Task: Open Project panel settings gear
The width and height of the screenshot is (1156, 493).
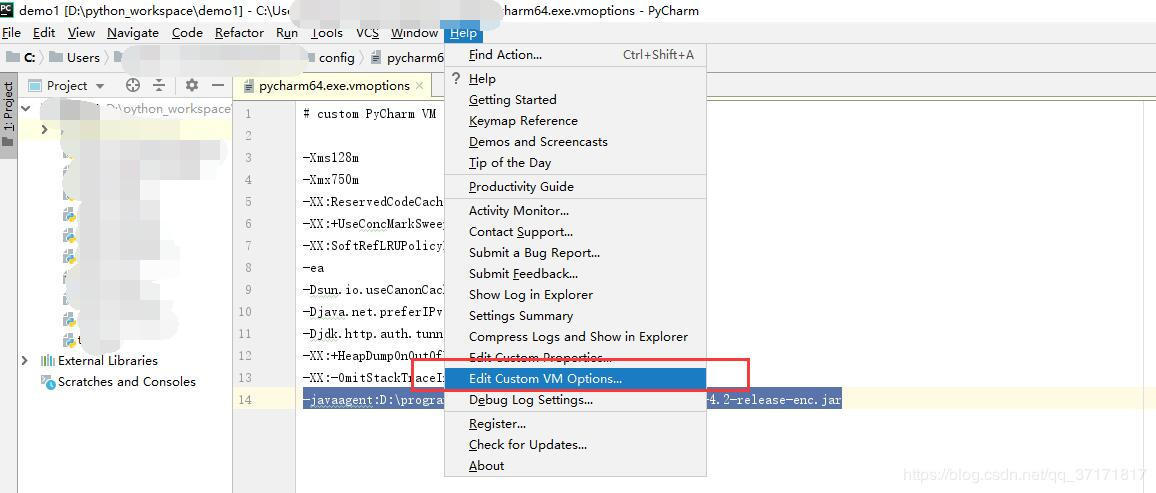Action: 192,85
